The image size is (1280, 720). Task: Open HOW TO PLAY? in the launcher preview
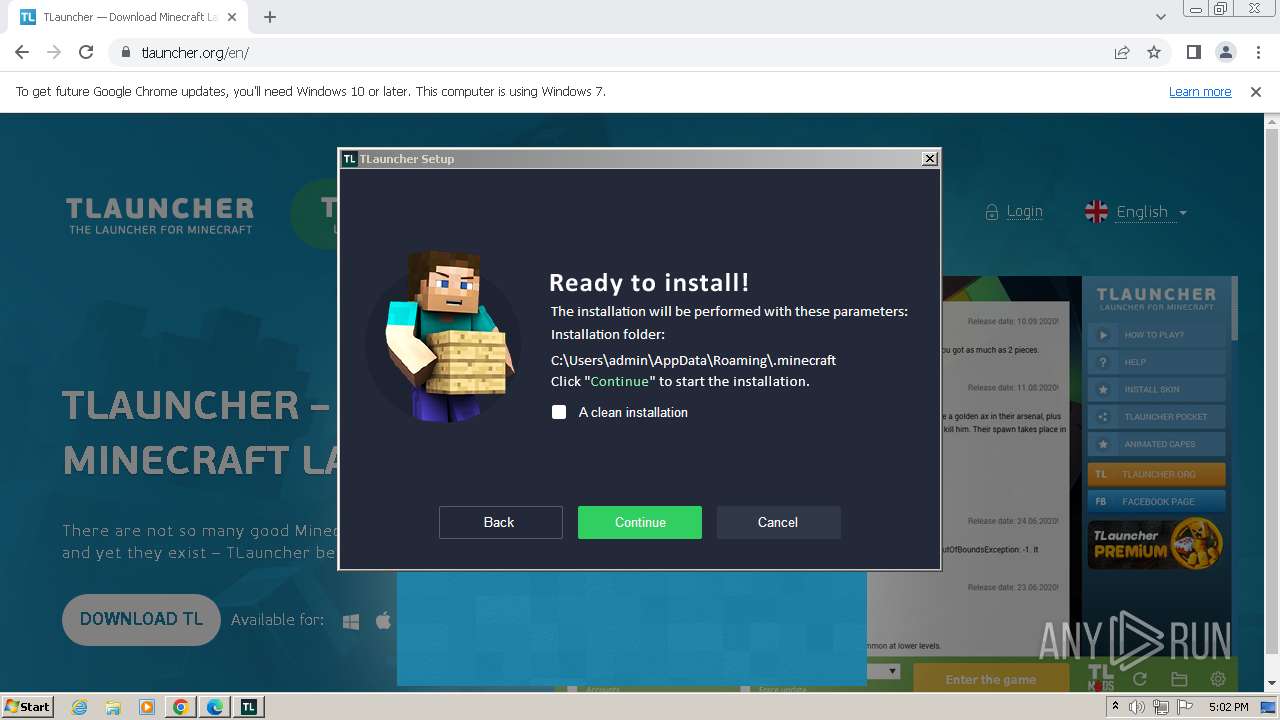[x=1156, y=335]
